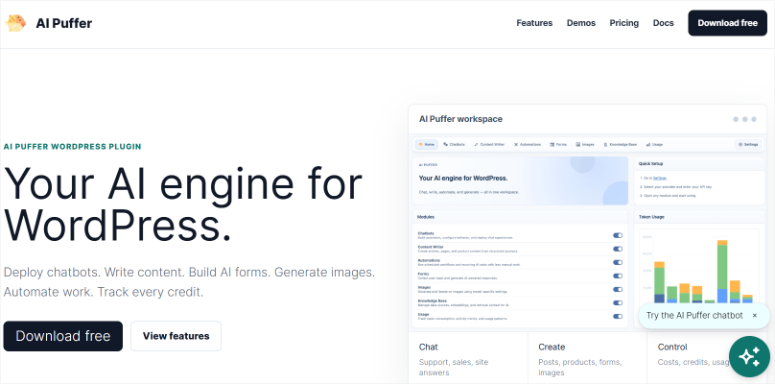Switch to the Images workspace tab
Screen dimensions: 775x384
(x=585, y=144)
